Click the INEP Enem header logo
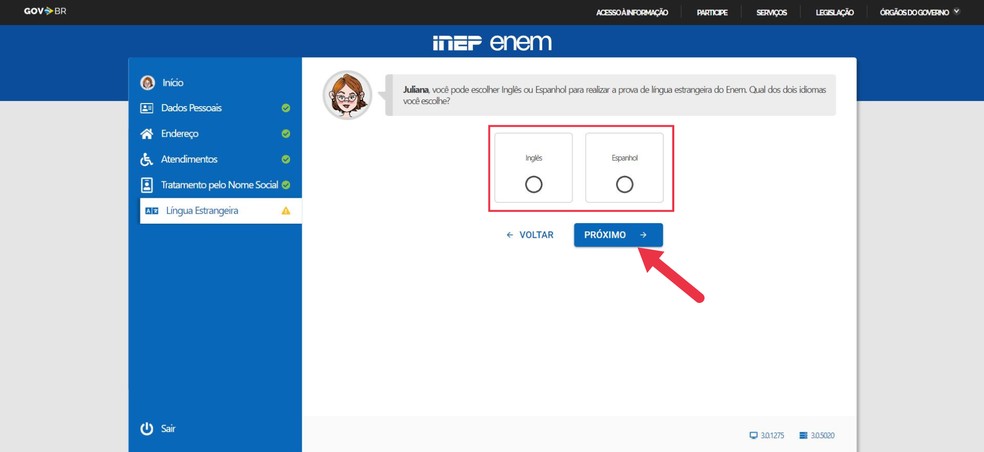The image size is (984, 452). [x=492, y=42]
